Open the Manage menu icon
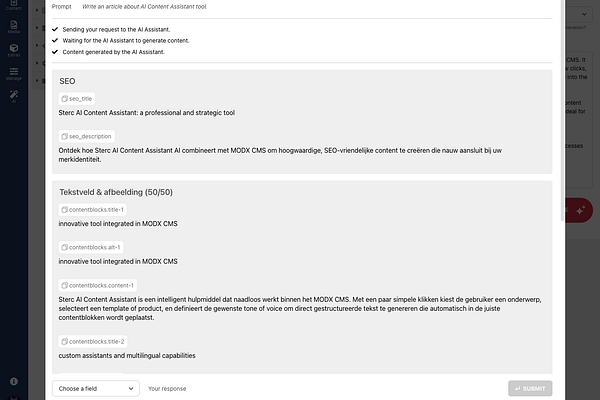 point(14,73)
